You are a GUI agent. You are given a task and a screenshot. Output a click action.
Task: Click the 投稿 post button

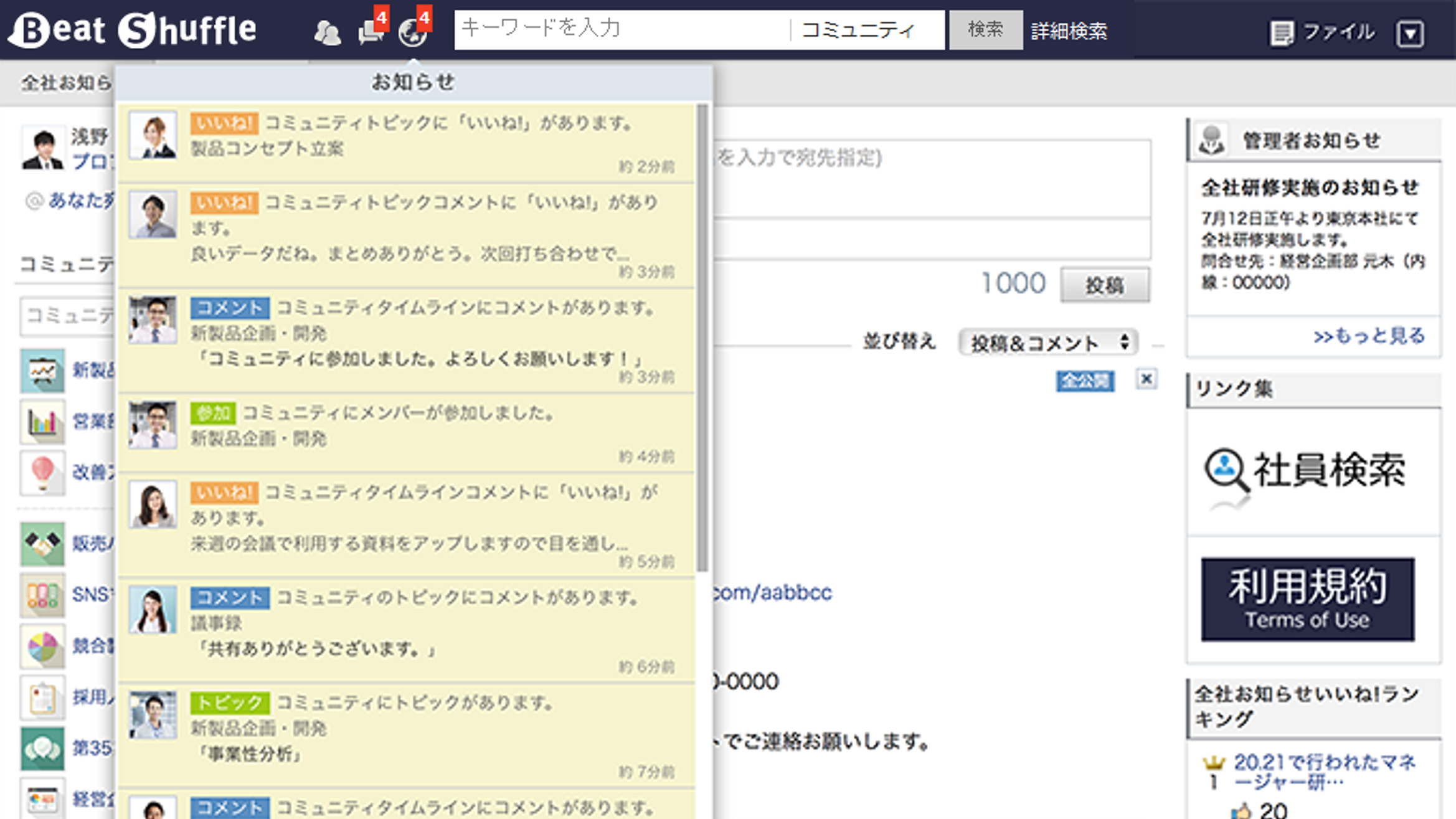tap(1104, 285)
